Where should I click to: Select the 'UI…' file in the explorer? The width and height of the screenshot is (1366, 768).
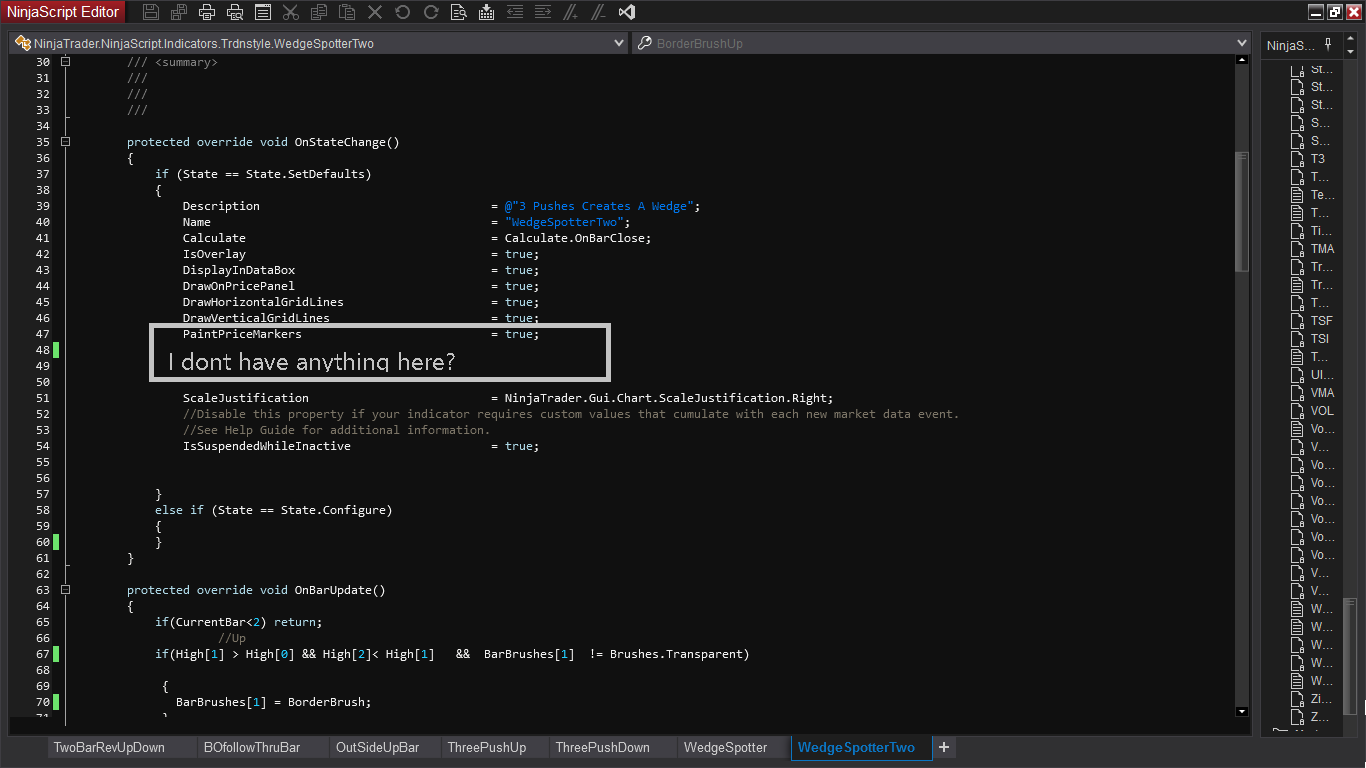tap(1321, 375)
